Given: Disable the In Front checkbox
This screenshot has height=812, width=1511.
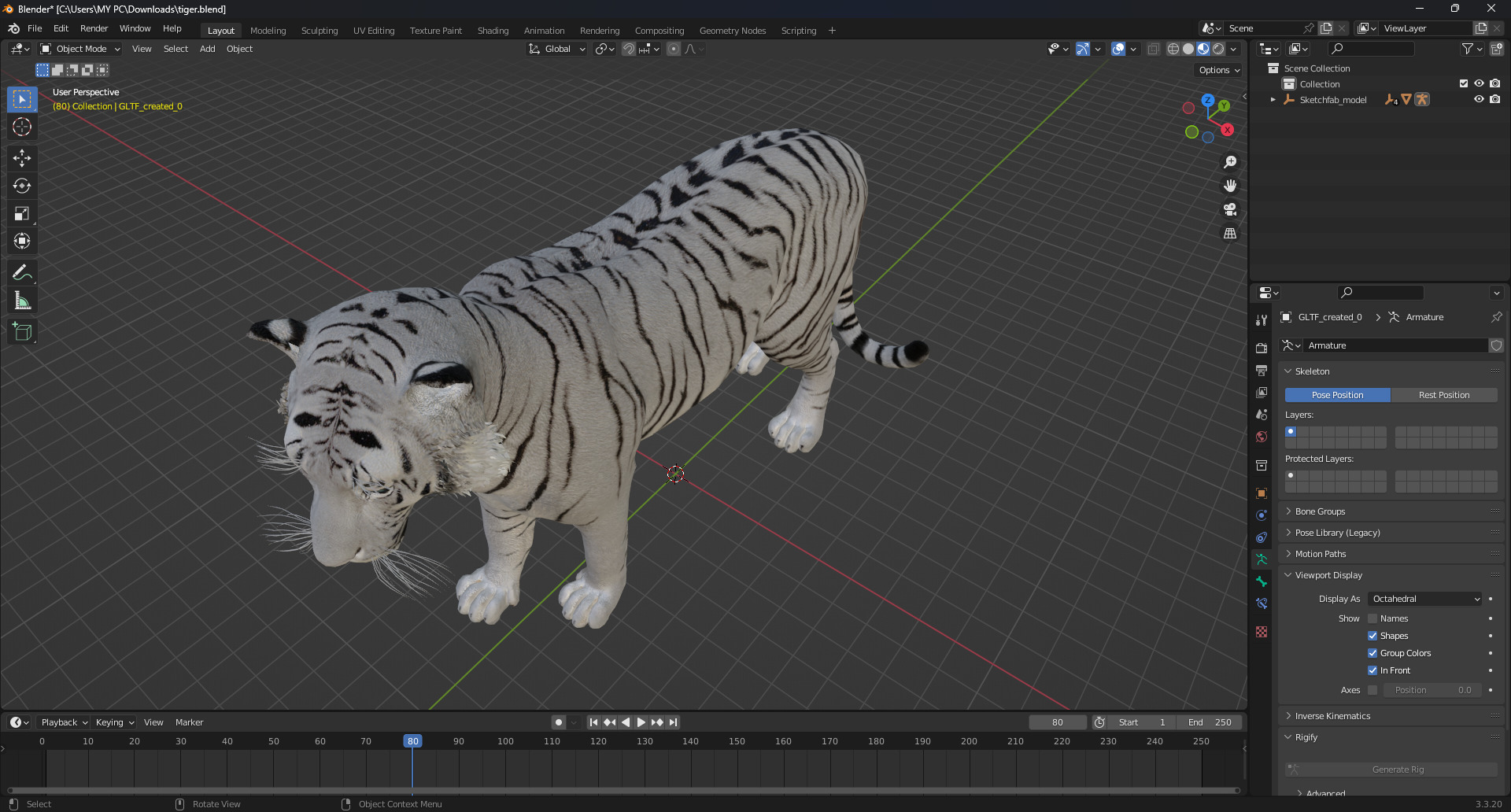Looking at the screenshot, I should [1372, 670].
